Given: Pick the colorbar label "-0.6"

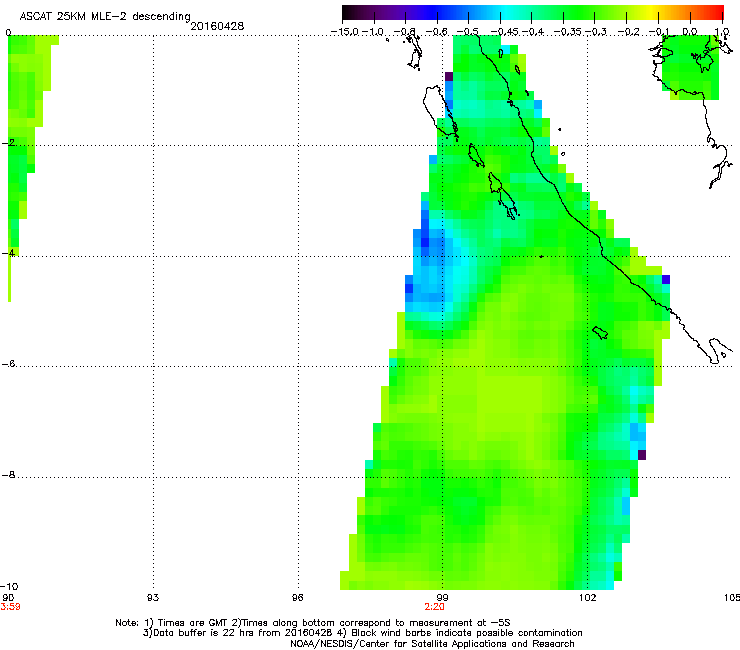Looking at the screenshot, I should pos(437,32).
